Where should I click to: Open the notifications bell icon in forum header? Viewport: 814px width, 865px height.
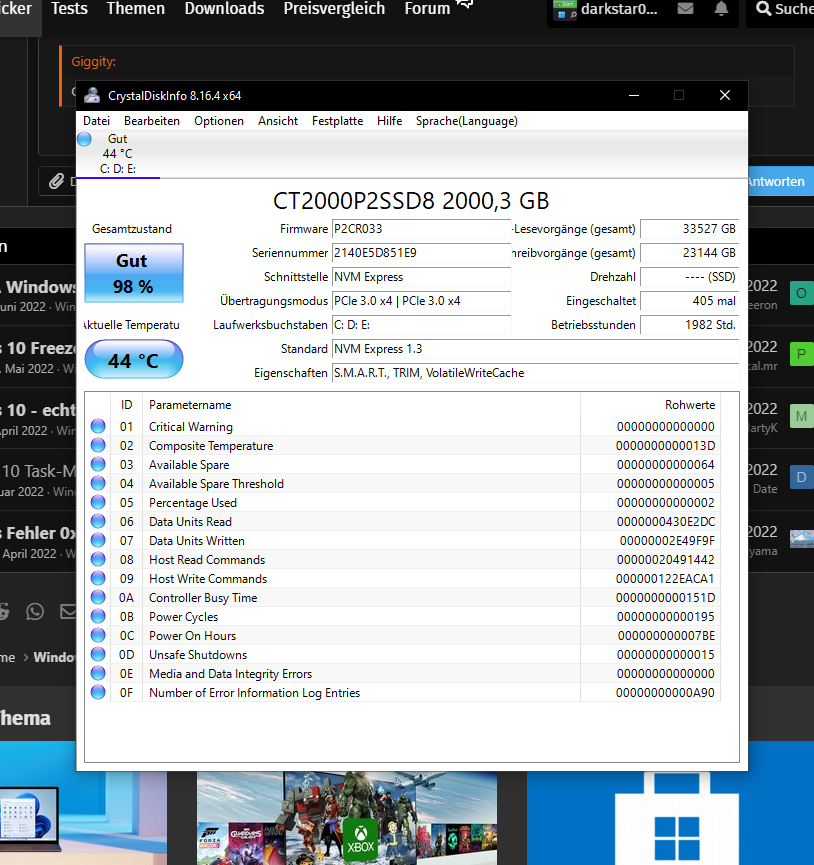click(721, 9)
